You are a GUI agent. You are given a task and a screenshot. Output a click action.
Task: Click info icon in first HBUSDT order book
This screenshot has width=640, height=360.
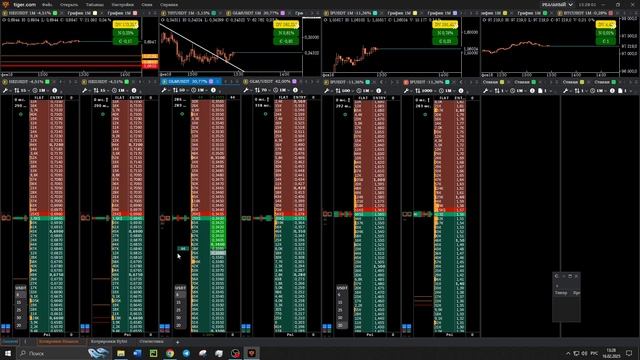(x=54, y=90)
